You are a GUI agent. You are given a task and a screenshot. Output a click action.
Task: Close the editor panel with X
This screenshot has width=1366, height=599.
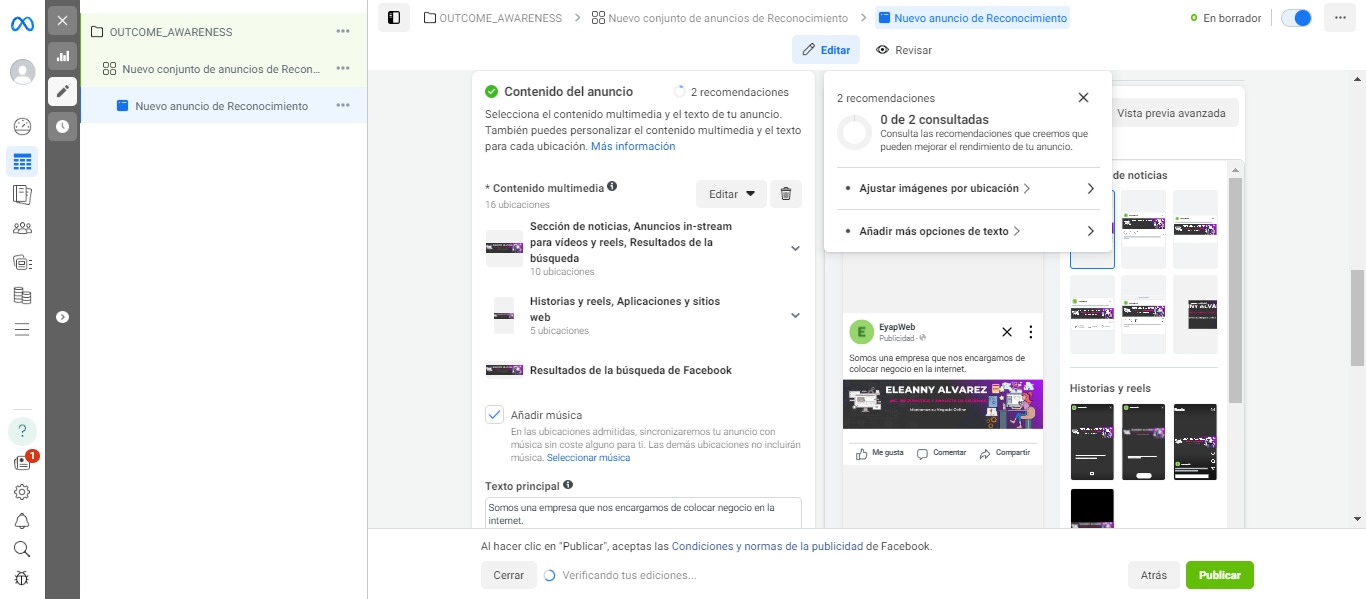[x=62, y=20]
